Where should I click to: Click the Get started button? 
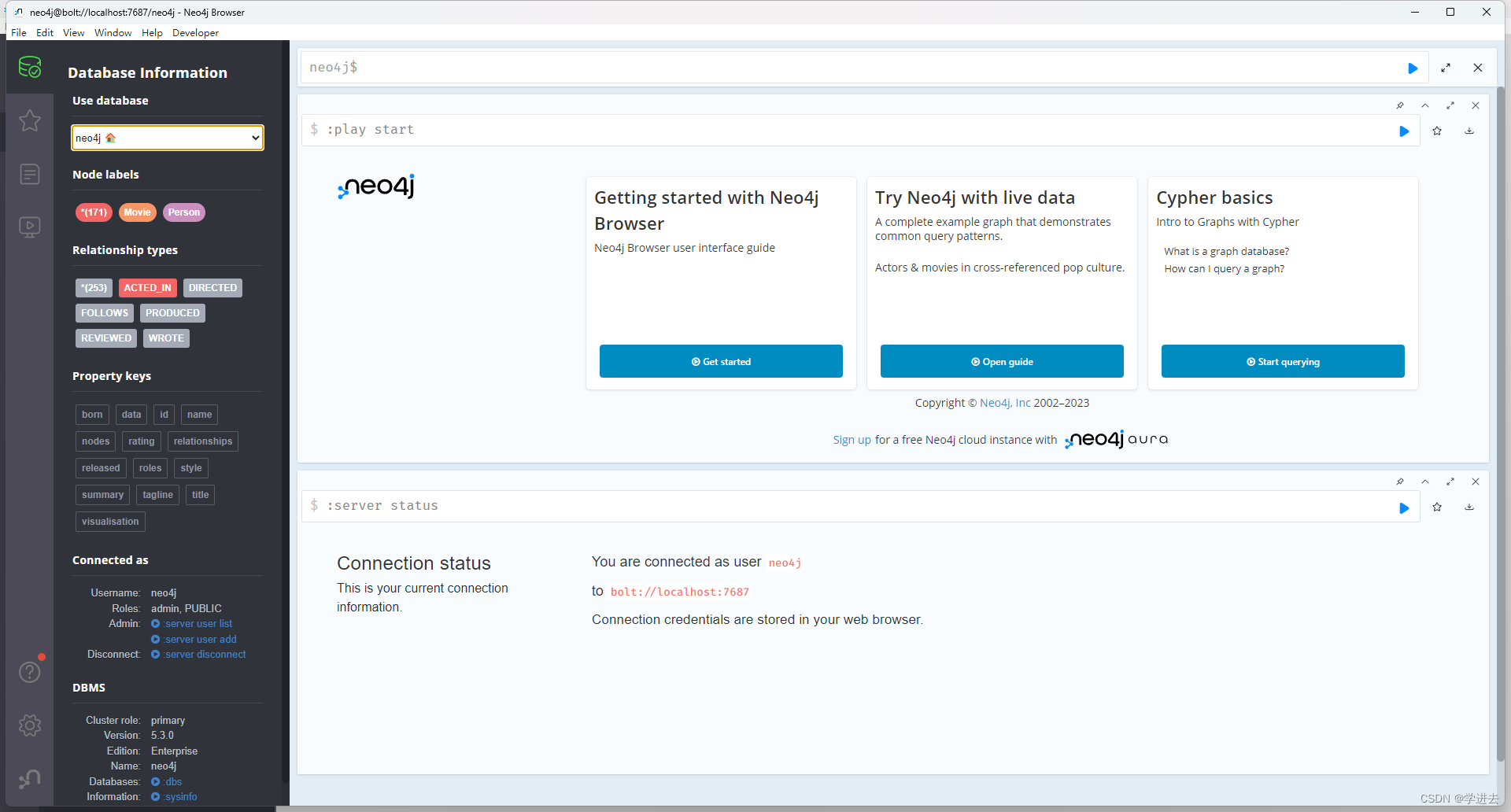pos(721,361)
